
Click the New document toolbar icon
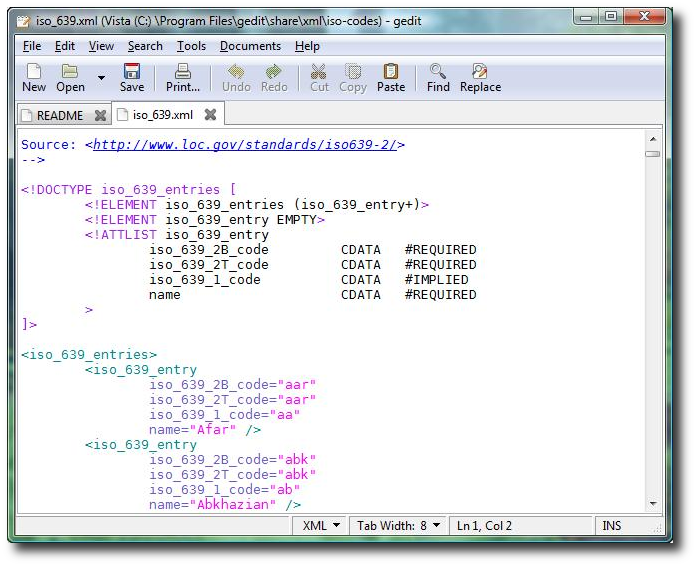(34, 77)
